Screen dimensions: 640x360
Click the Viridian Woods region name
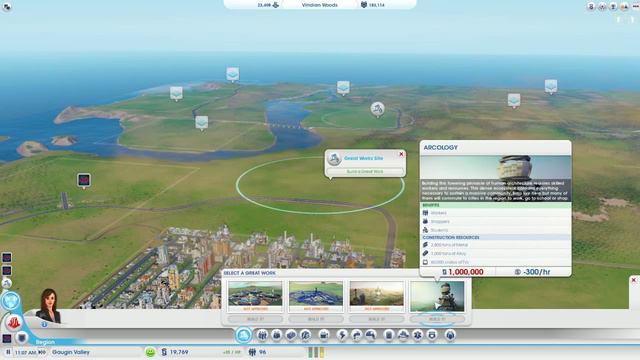coord(320,5)
